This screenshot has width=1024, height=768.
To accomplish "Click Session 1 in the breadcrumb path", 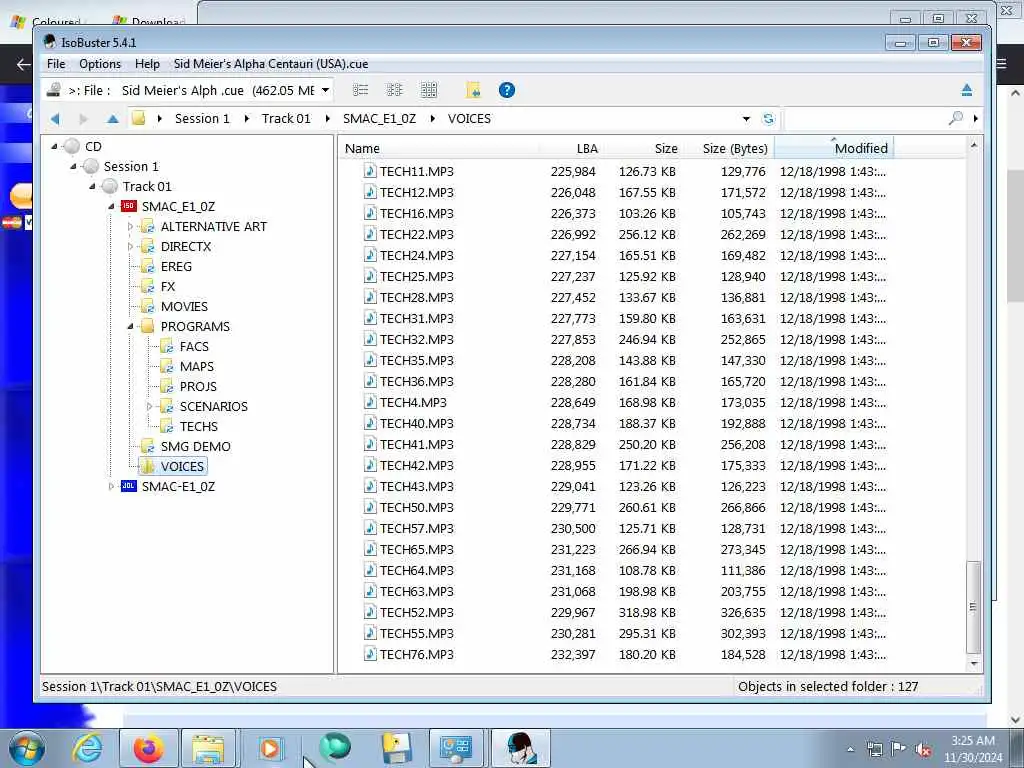I will pyautogui.click(x=202, y=119).
